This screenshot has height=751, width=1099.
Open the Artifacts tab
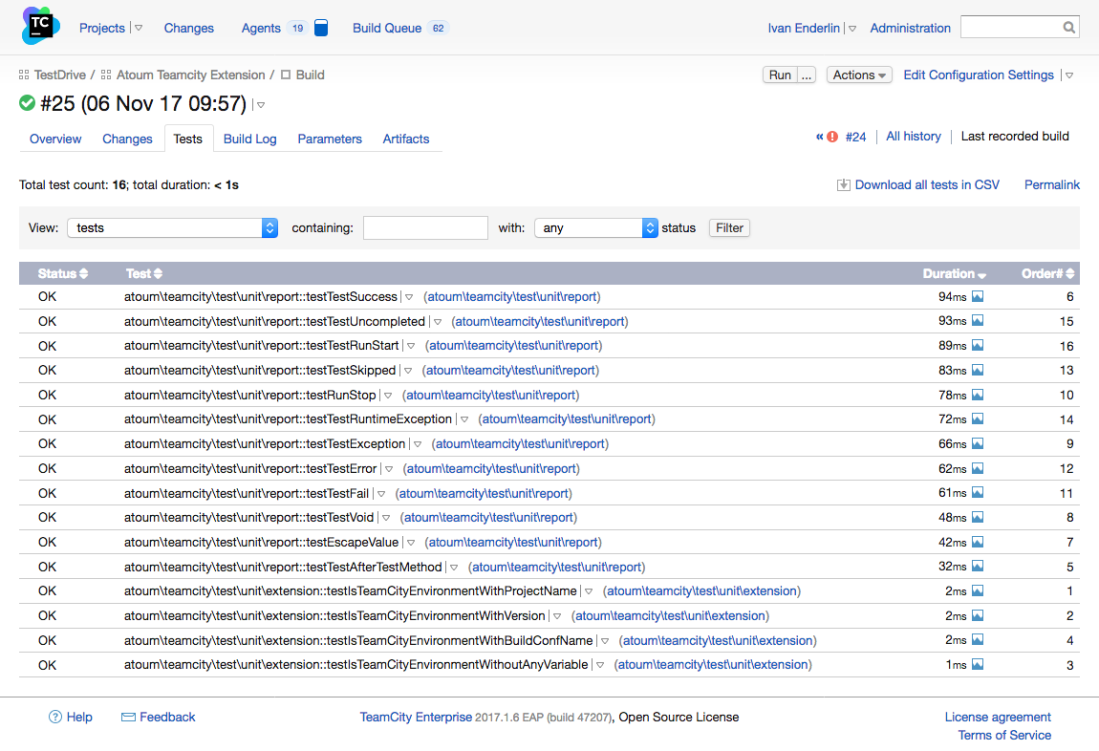click(x=406, y=139)
